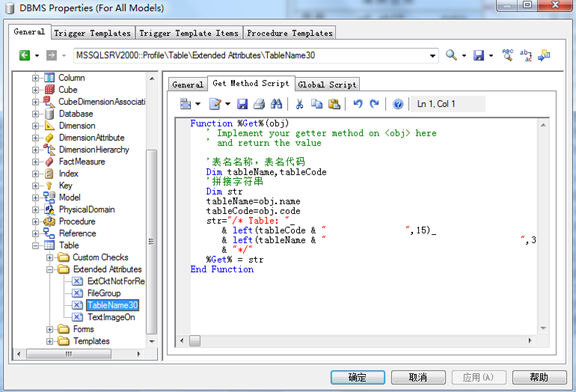Click the scissors Cut icon

300,104
